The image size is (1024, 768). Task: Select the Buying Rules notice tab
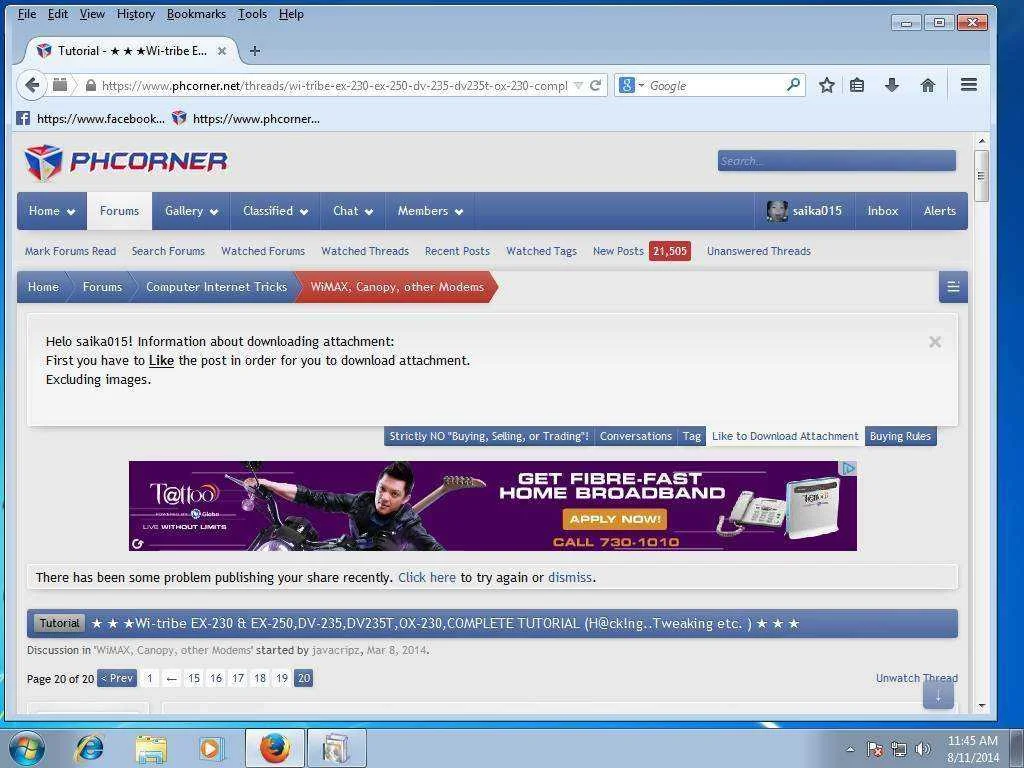point(900,436)
